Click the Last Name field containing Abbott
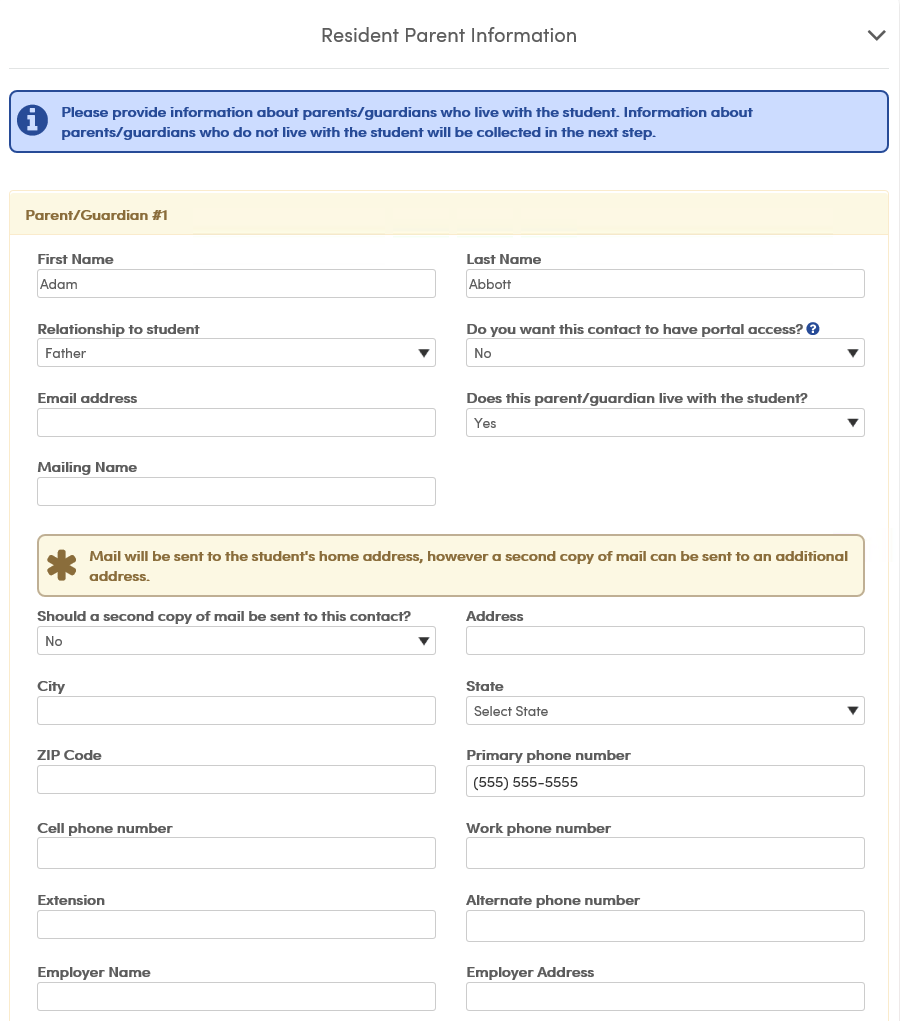The image size is (900, 1021). [x=665, y=284]
